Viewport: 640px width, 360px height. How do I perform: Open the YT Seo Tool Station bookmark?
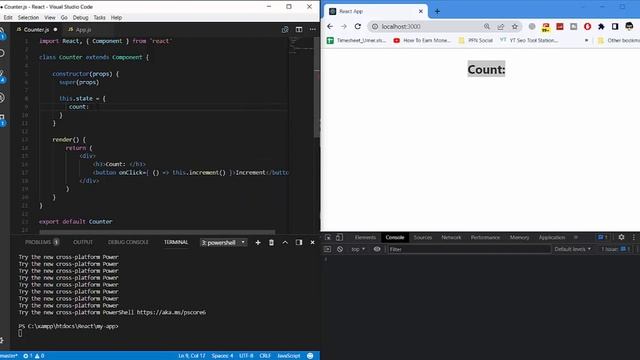click(529, 40)
